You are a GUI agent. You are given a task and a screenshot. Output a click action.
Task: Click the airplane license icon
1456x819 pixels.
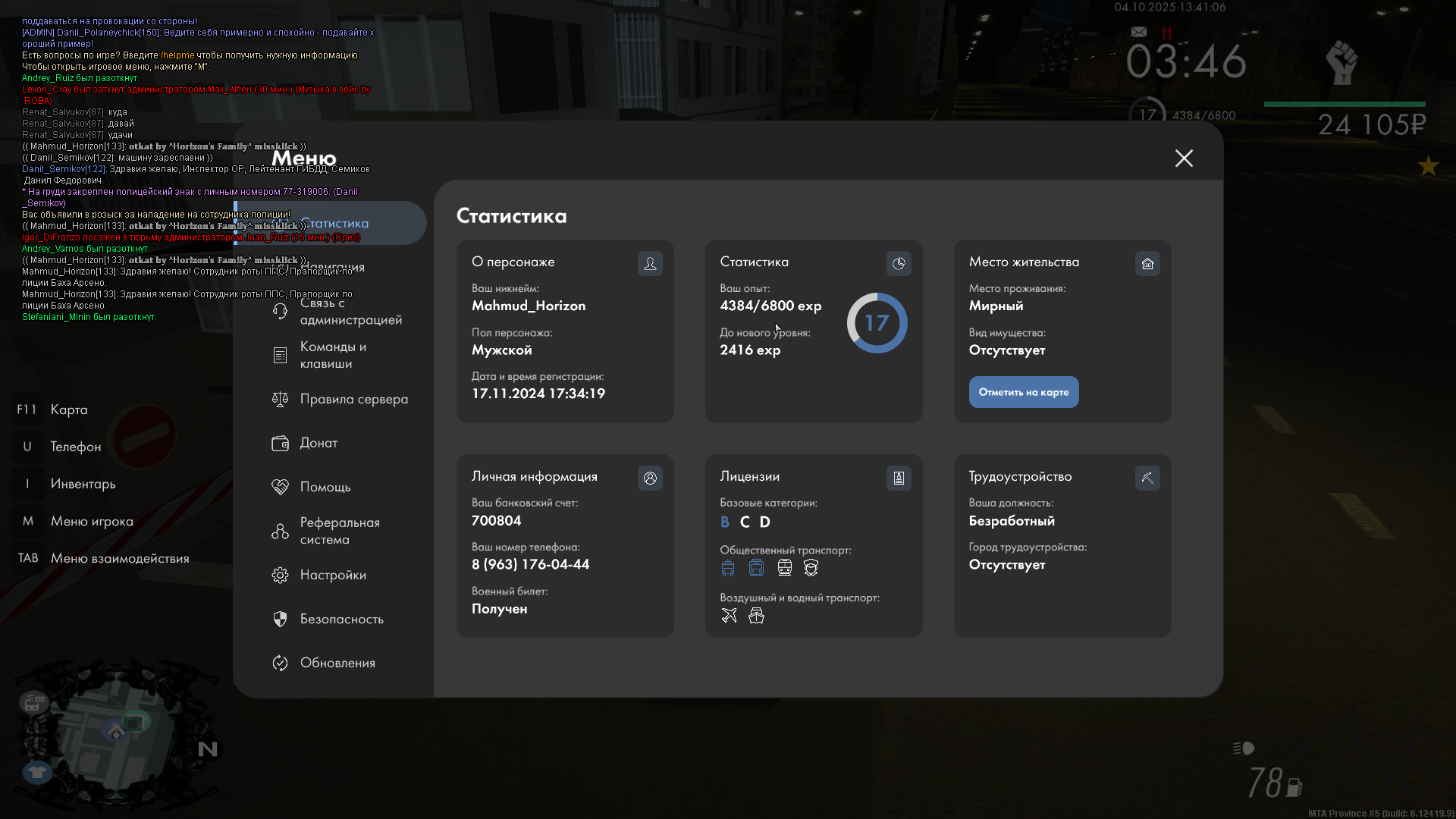pos(729,616)
